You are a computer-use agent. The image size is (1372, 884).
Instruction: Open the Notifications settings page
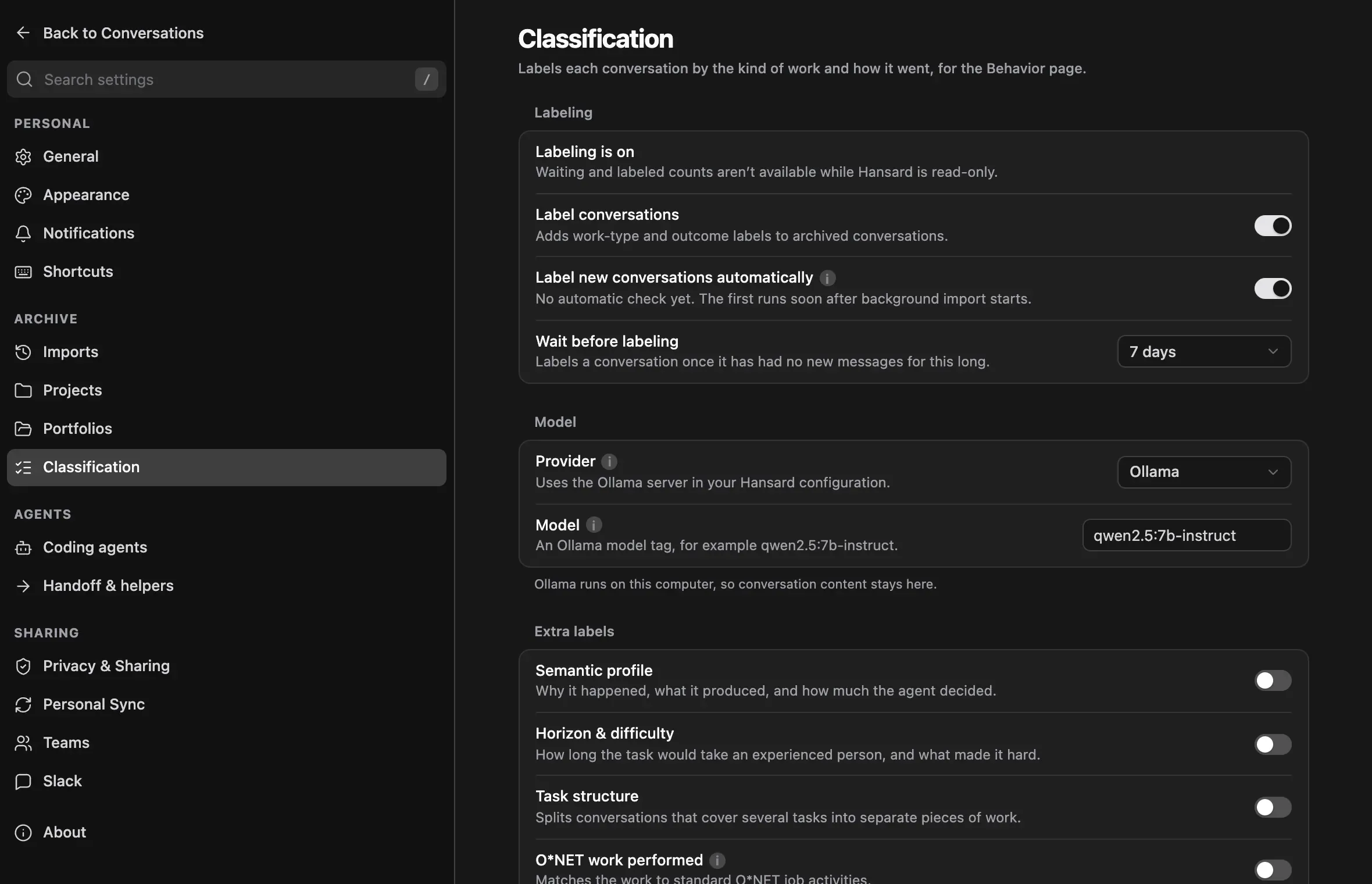click(227, 233)
